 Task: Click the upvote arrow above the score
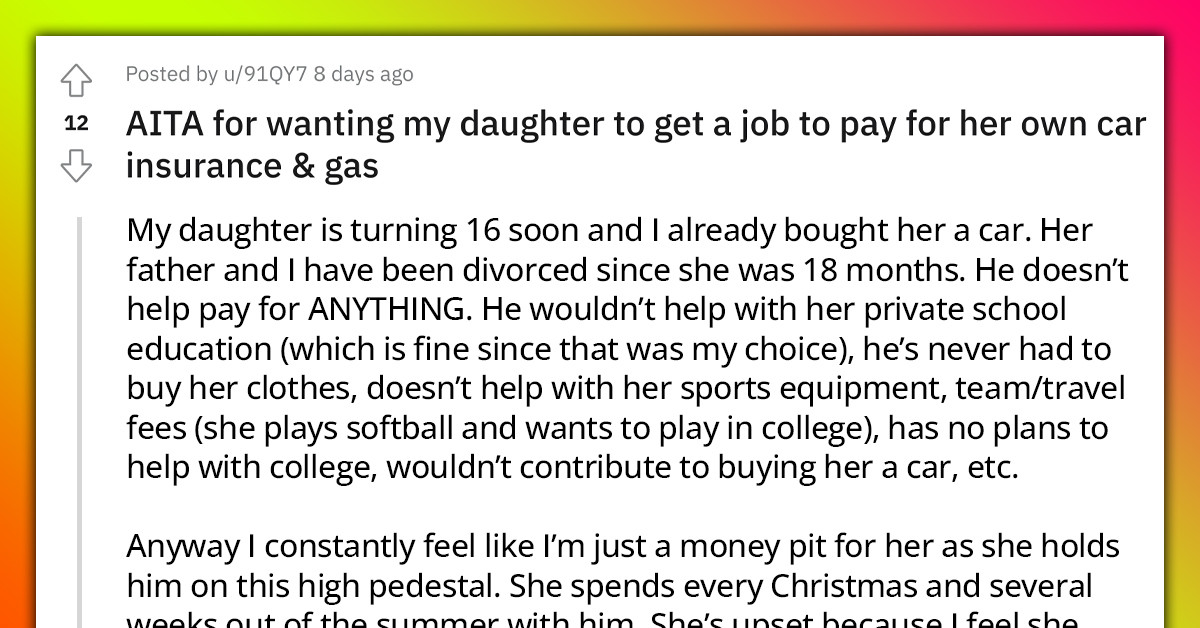pyautogui.click(x=76, y=80)
